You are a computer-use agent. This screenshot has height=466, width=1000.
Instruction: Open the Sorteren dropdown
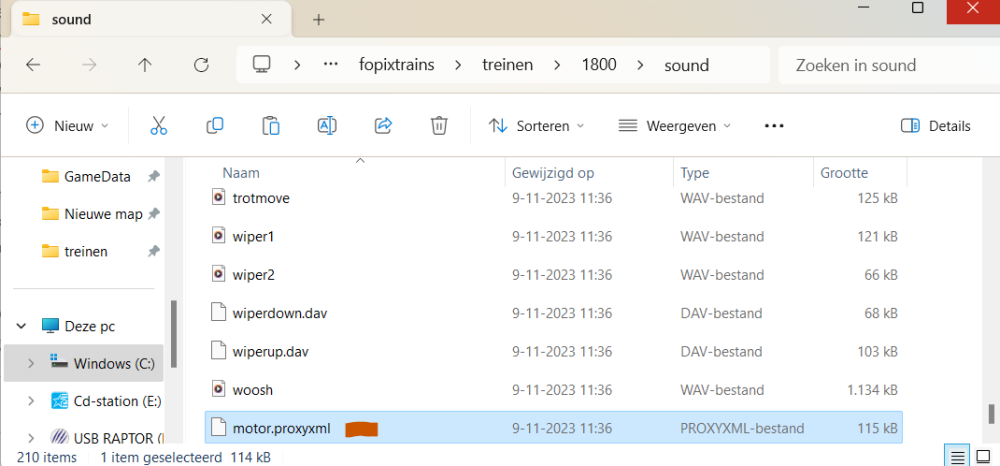[x=537, y=126]
